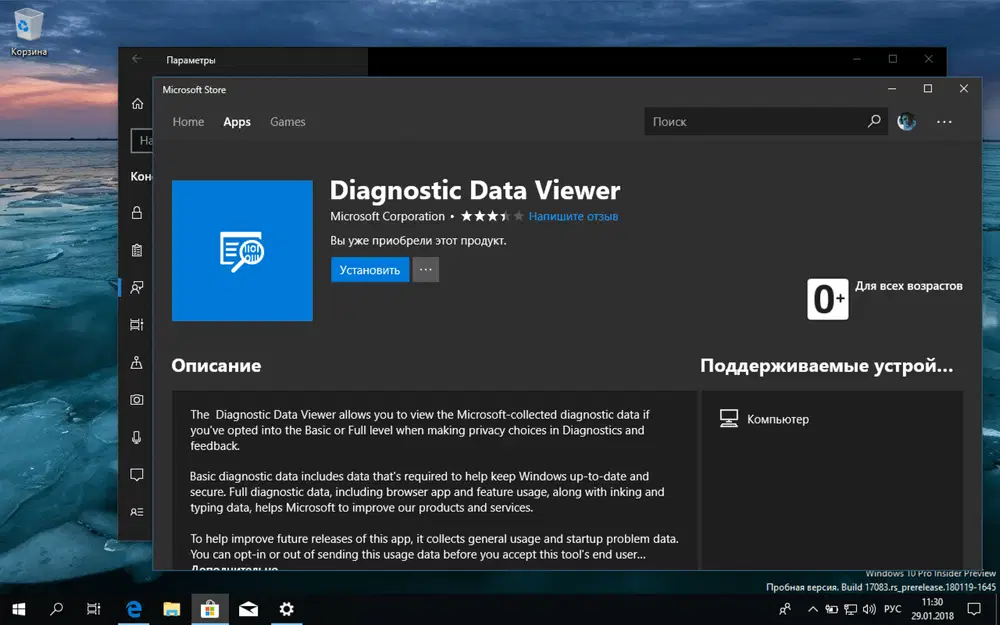This screenshot has width=1000, height=625.
Task: Click the search magnifier in Store search box
Action: [874, 121]
